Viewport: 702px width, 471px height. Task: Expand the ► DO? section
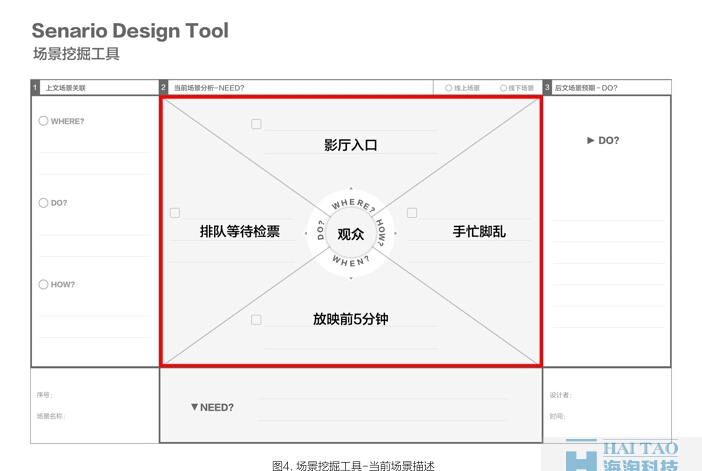[603, 141]
